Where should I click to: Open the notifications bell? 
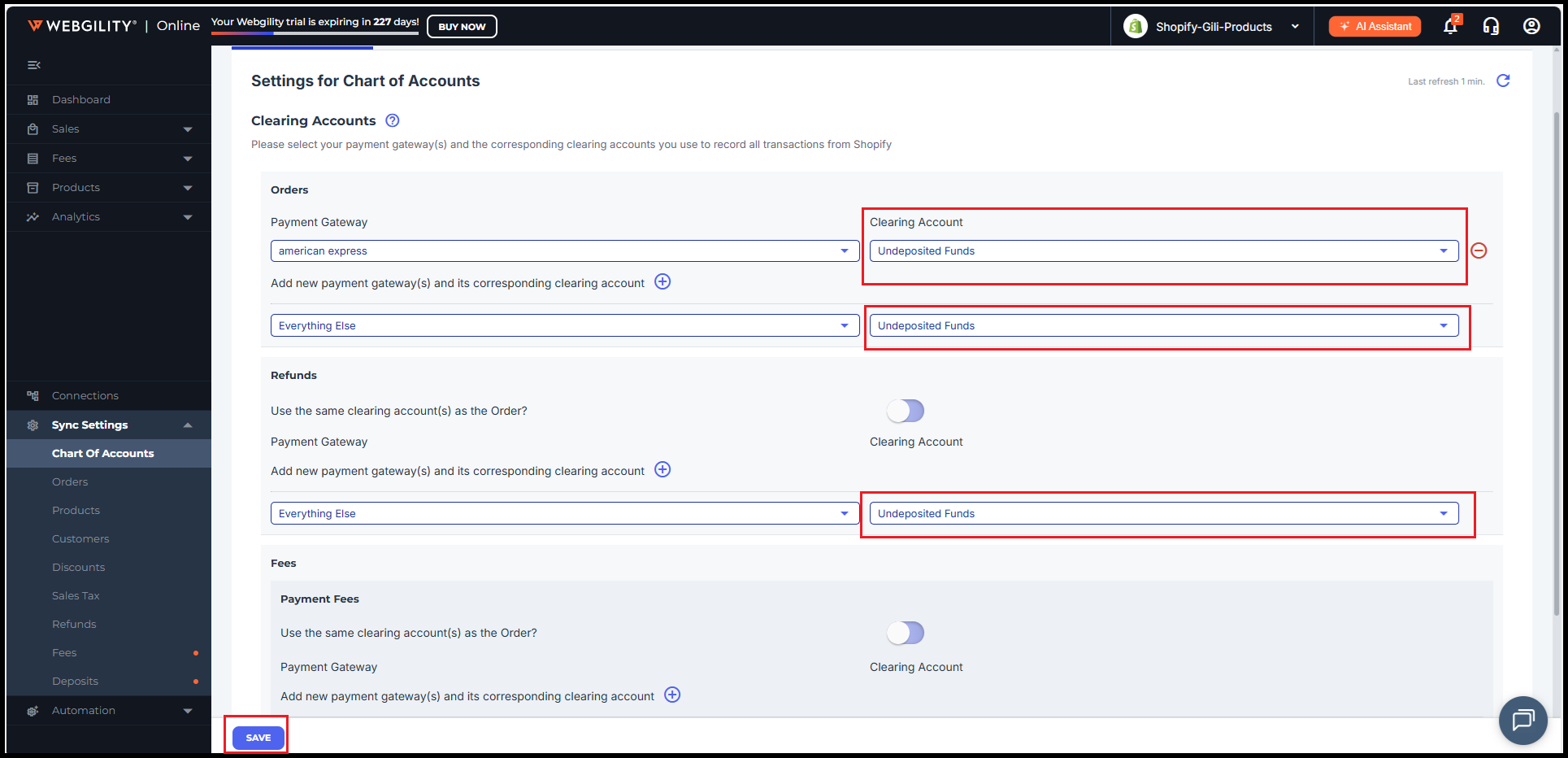pos(1450,27)
